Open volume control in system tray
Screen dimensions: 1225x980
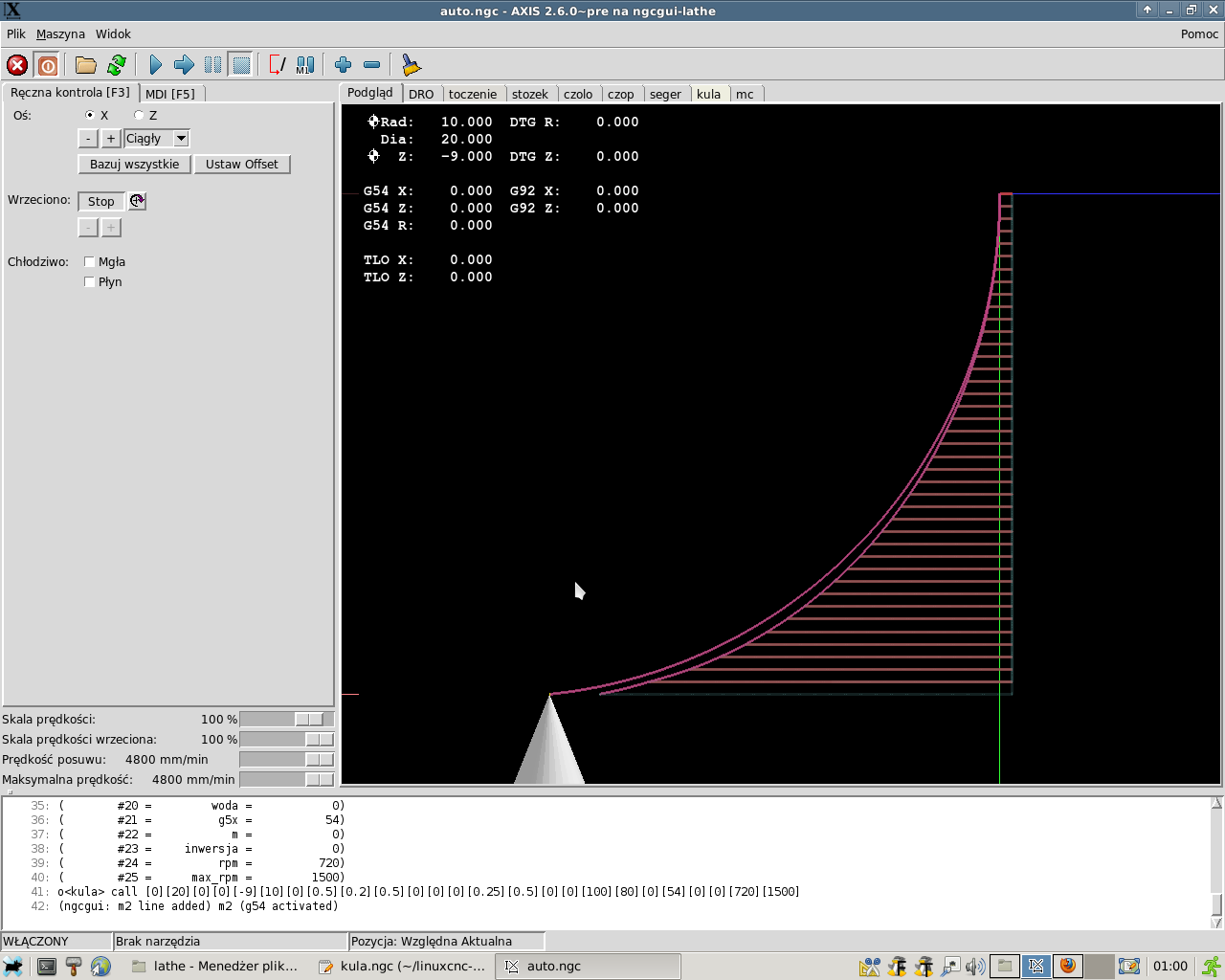point(975,967)
